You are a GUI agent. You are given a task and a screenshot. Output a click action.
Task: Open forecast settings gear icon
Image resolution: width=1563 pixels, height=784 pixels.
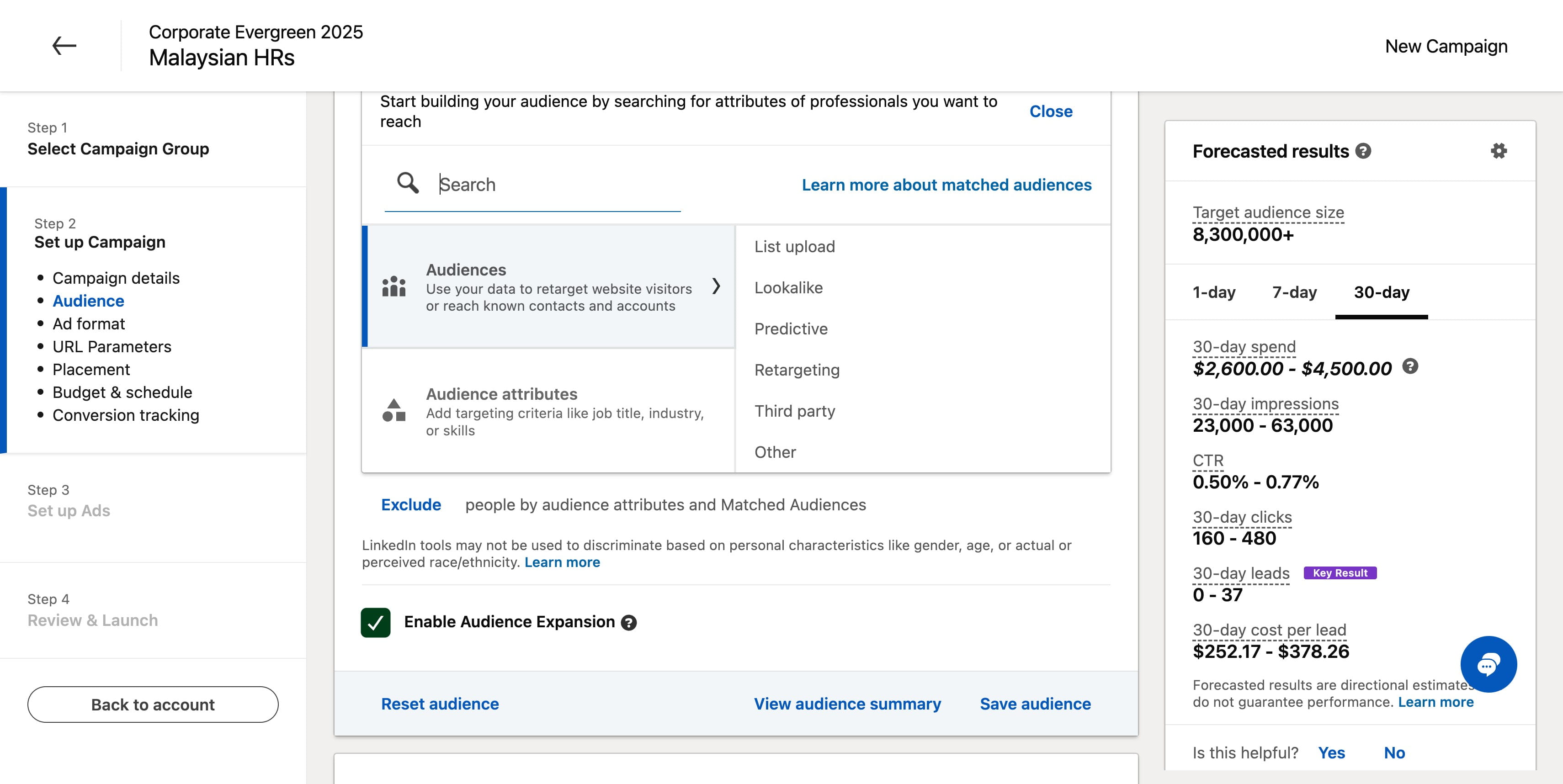pos(1499,150)
